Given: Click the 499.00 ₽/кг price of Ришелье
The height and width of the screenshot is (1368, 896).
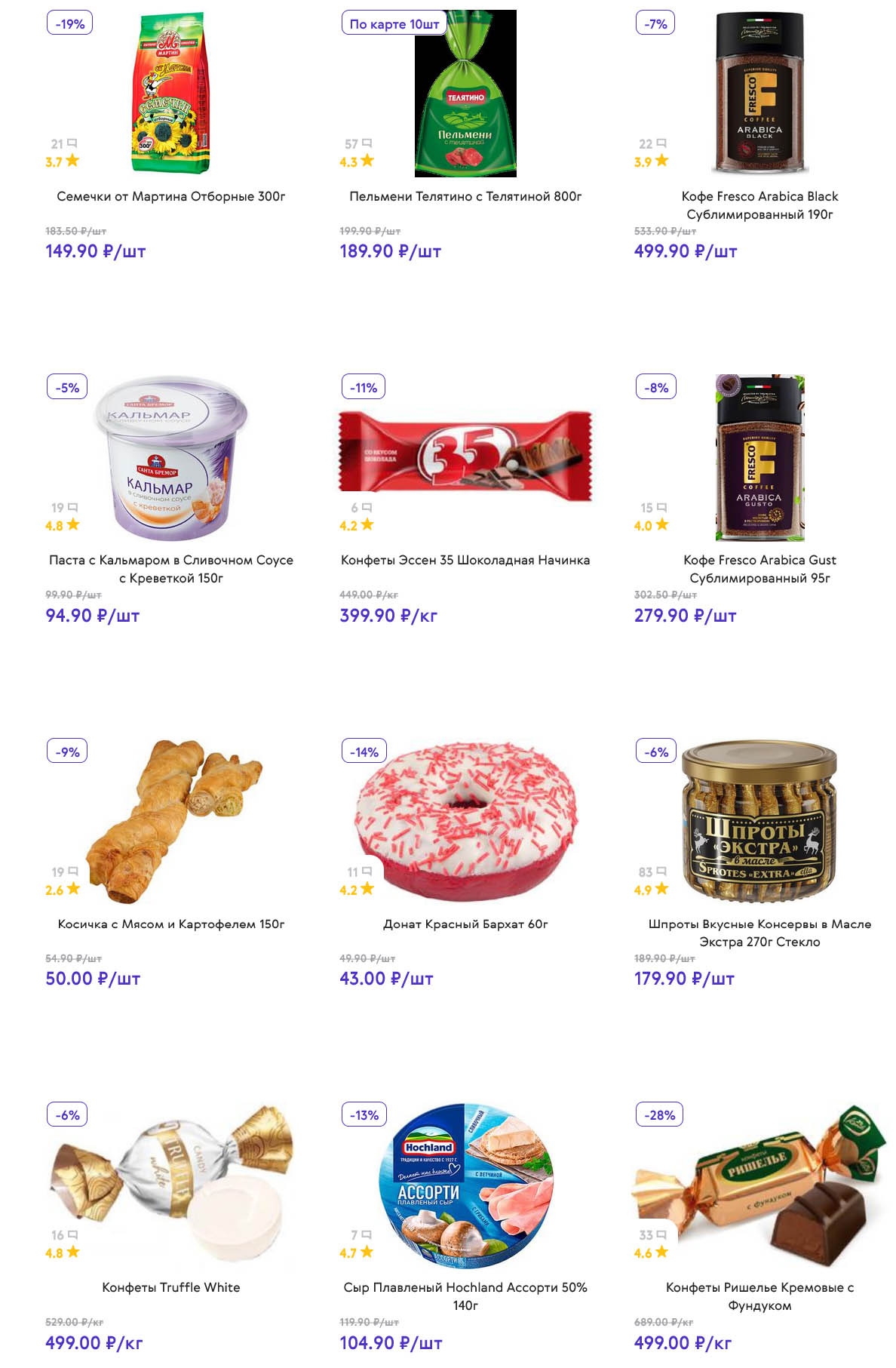Looking at the screenshot, I should 683,1343.
